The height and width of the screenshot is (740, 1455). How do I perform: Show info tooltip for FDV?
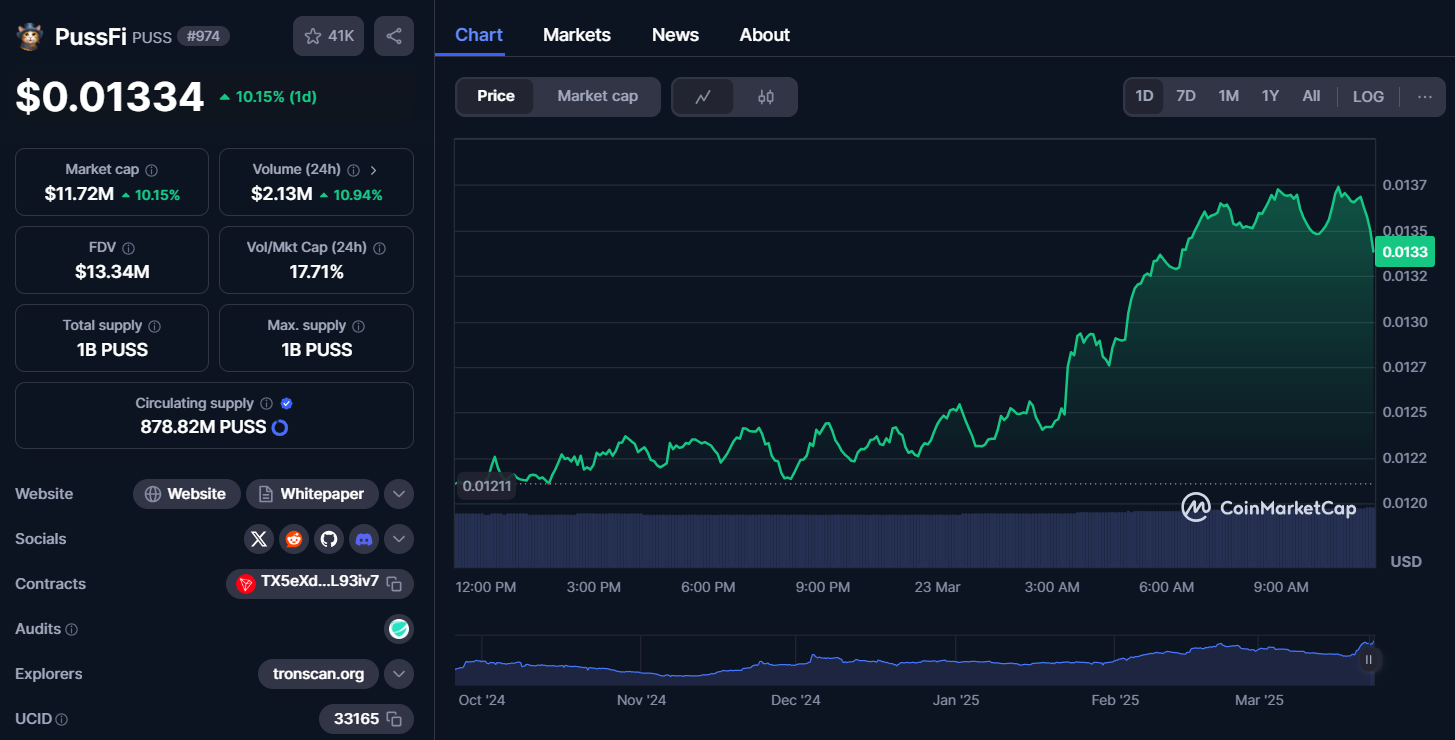point(129,248)
